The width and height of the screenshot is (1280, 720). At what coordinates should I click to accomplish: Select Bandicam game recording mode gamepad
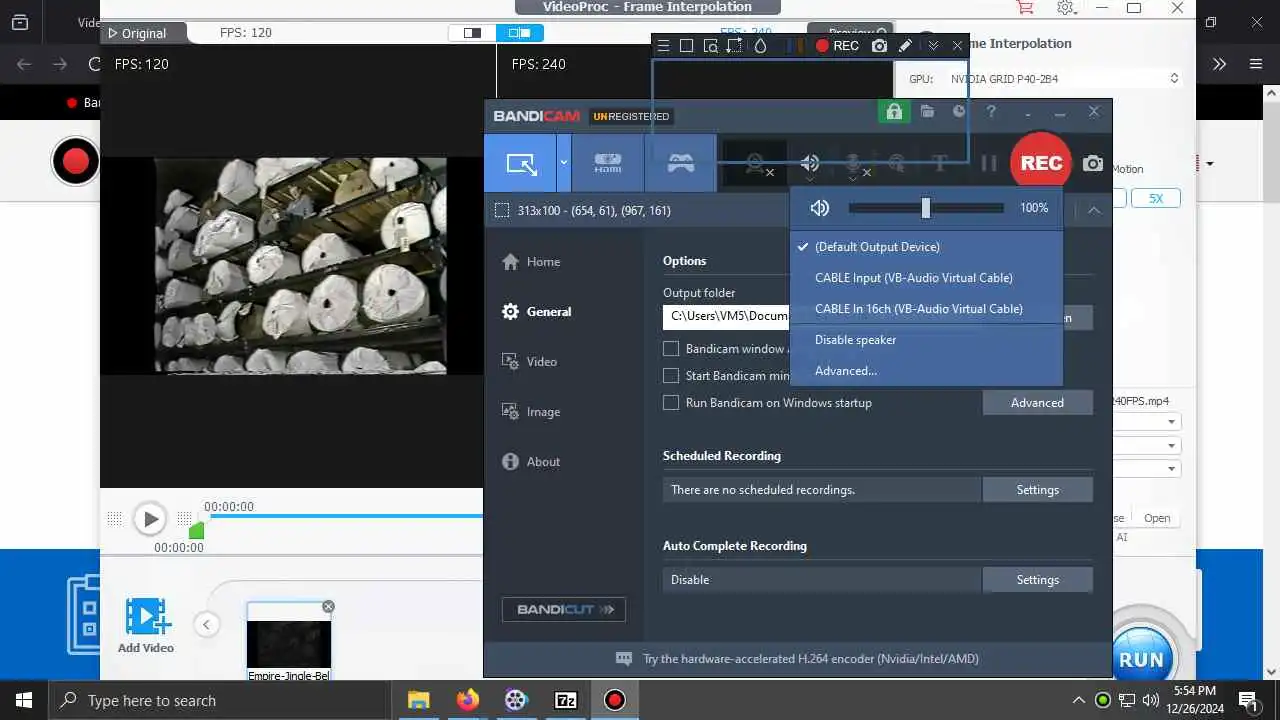(681, 163)
